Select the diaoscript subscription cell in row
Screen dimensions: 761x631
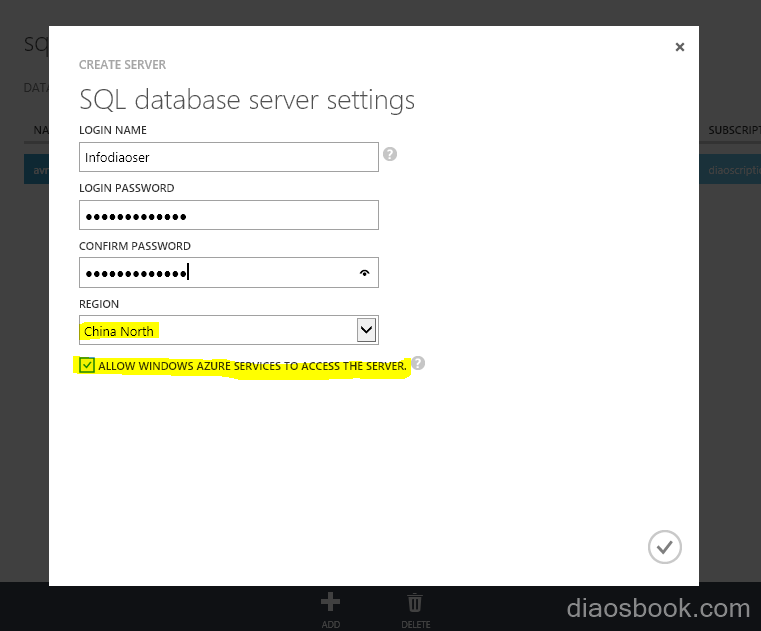point(732,170)
